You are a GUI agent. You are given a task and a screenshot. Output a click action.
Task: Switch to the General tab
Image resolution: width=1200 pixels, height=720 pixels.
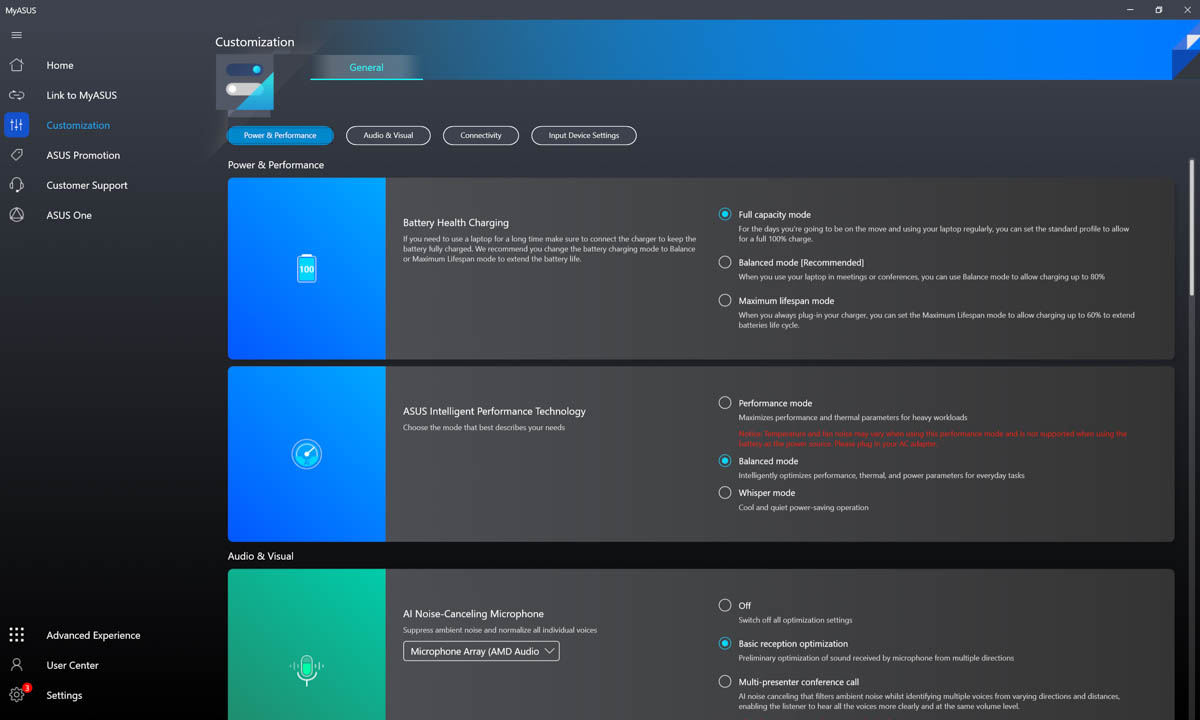point(366,67)
